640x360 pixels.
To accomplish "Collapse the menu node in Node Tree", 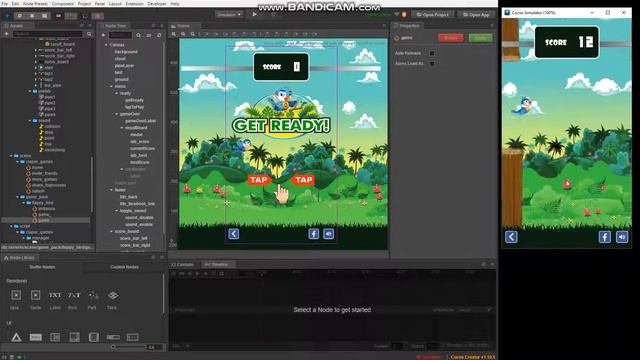I will (111, 87).
